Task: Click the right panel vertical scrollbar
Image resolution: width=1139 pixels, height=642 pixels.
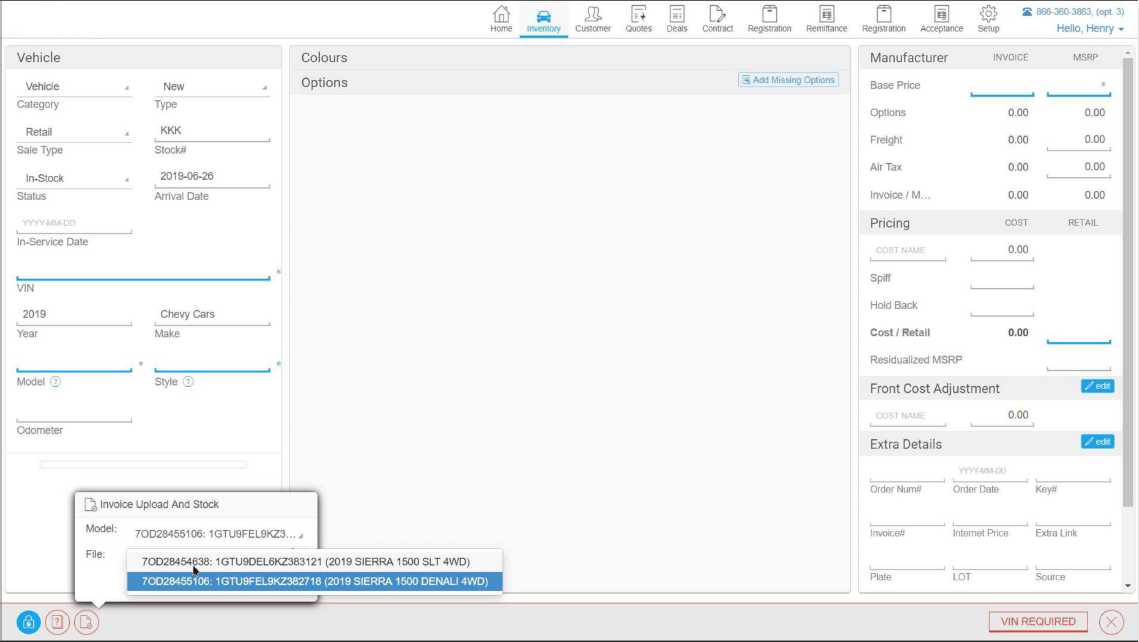Action: click(1127, 282)
